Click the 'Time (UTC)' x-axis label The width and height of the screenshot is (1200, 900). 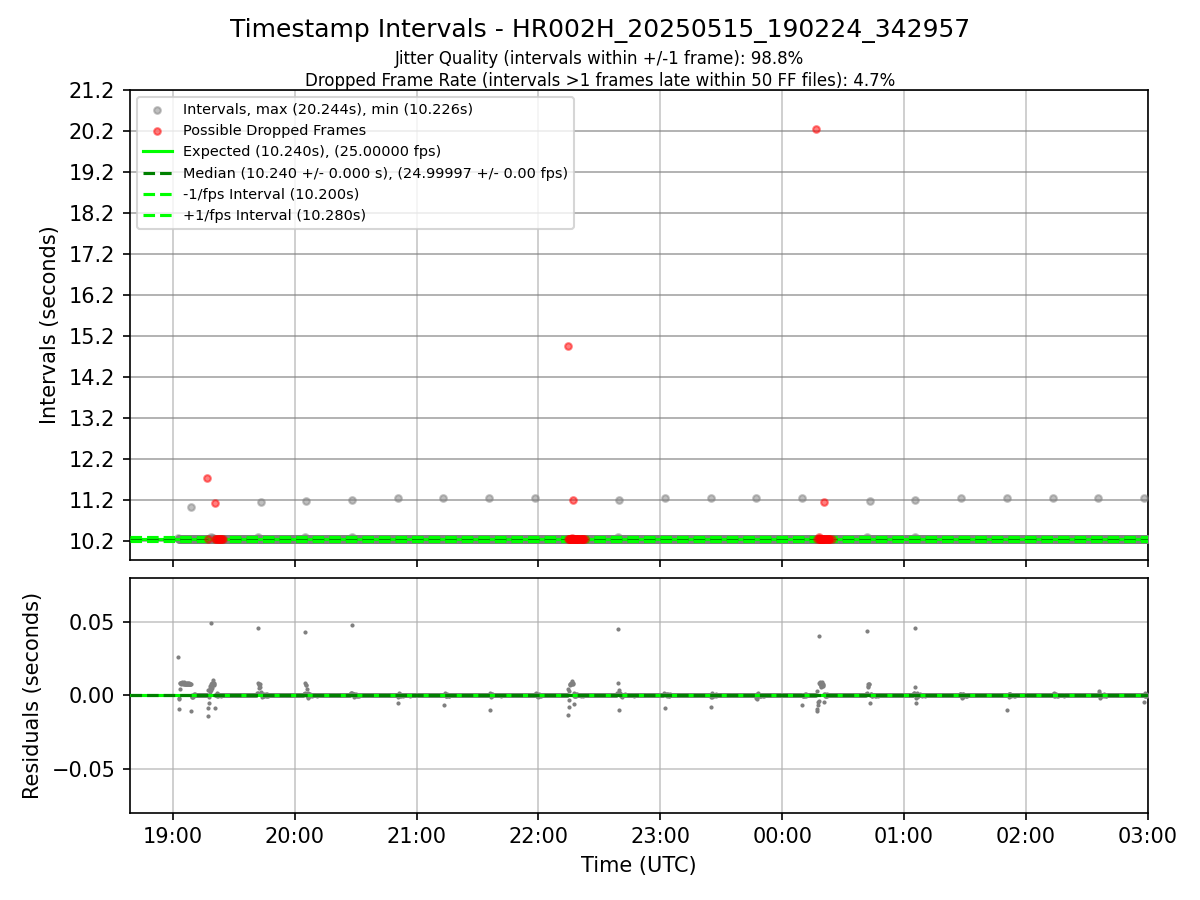point(638,865)
